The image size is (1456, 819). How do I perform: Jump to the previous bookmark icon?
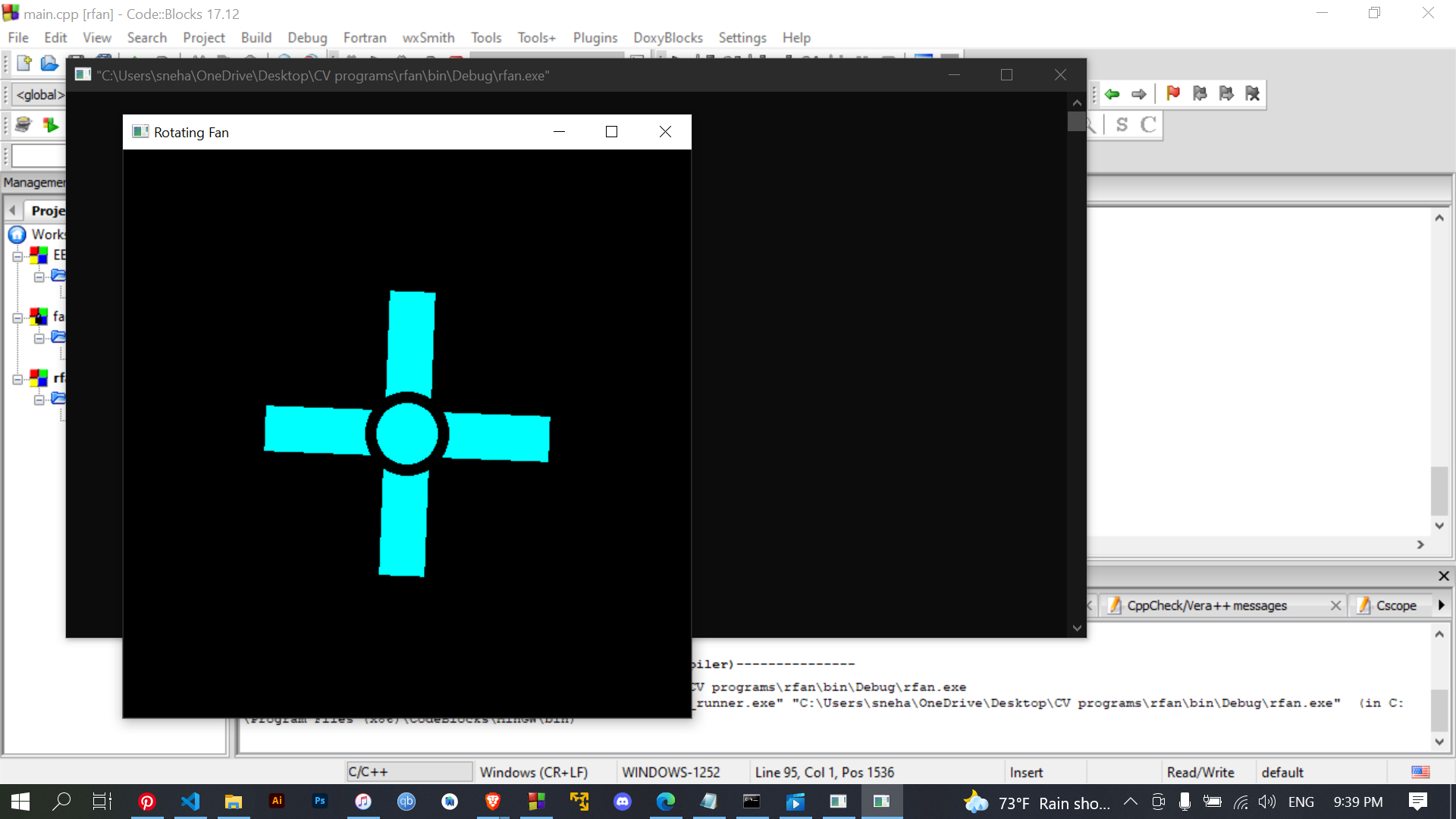(x=1200, y=93)
